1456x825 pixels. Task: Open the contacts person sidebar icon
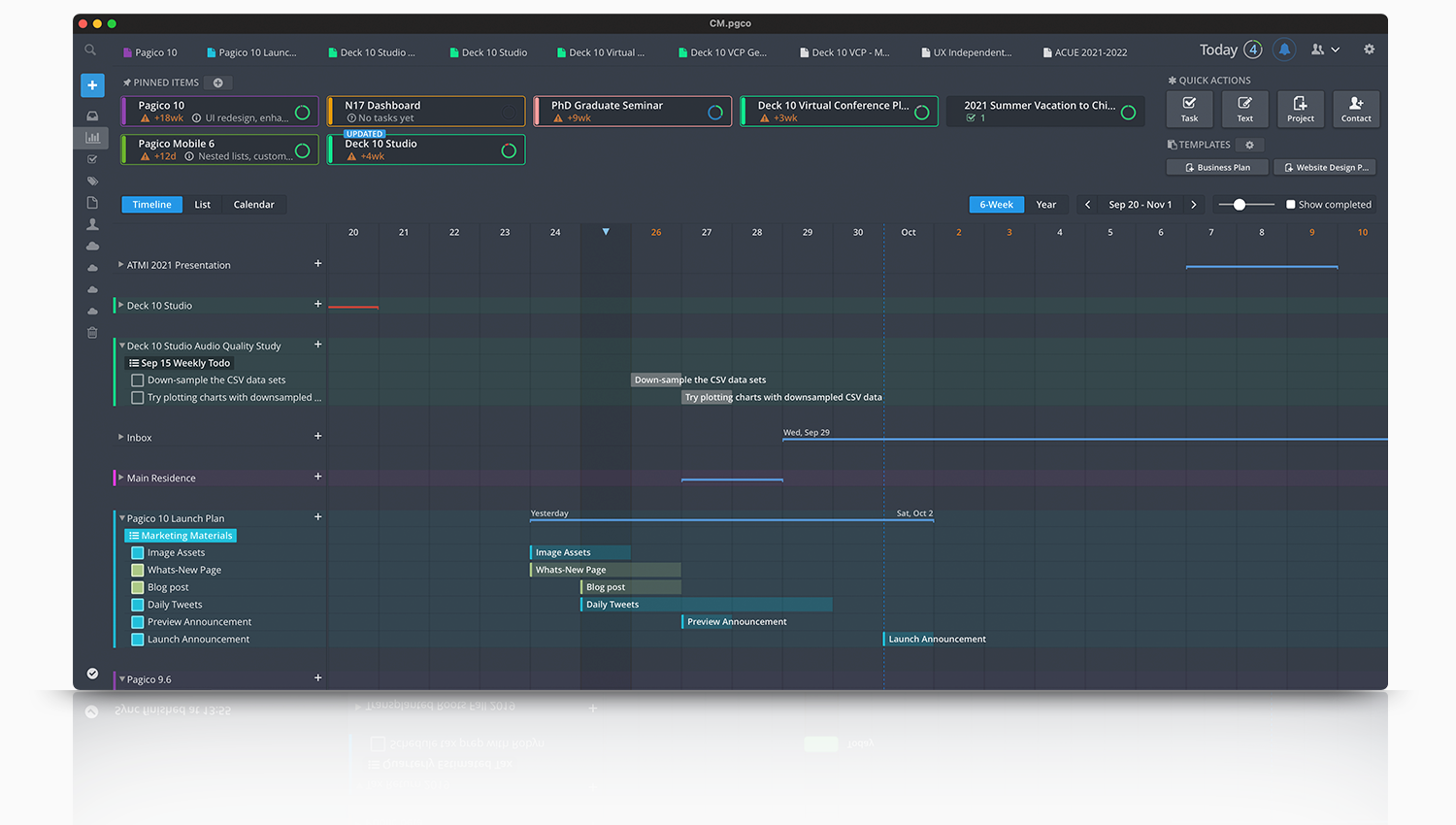(x=92, y=224)
